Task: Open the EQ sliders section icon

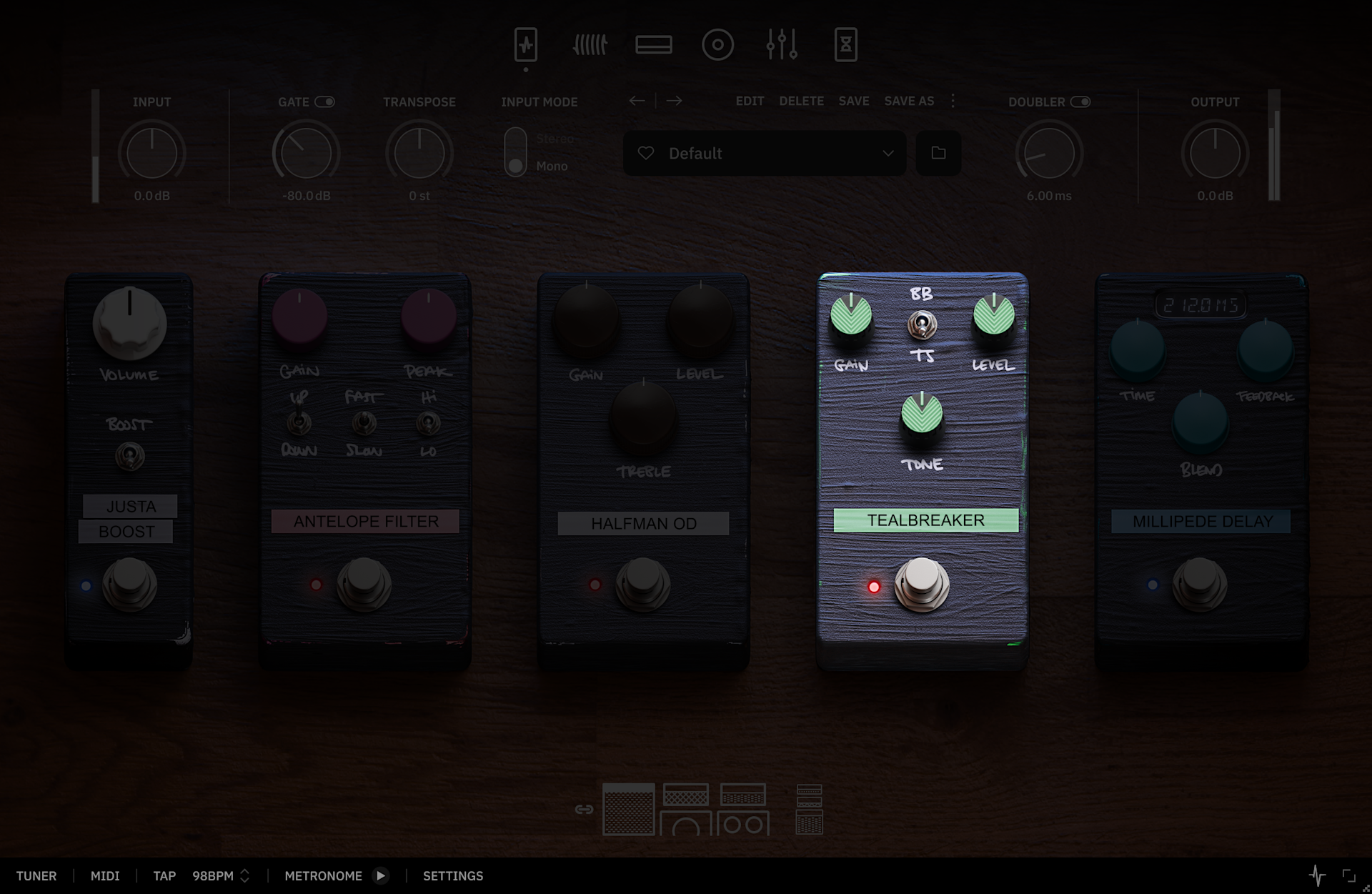Action: pos(782,44)
